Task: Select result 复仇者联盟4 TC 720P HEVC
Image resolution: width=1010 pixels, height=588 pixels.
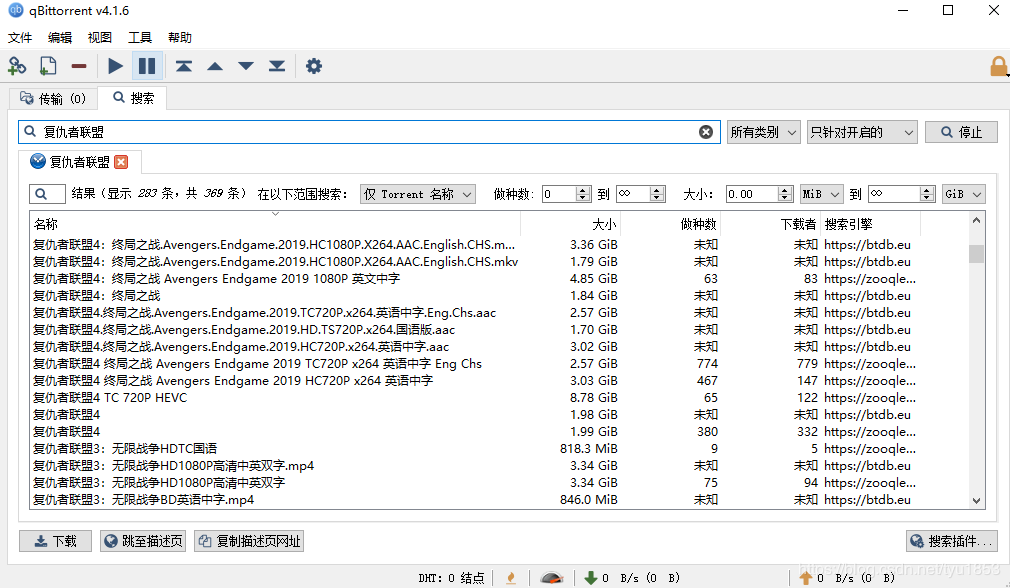Action: [110, 398]
